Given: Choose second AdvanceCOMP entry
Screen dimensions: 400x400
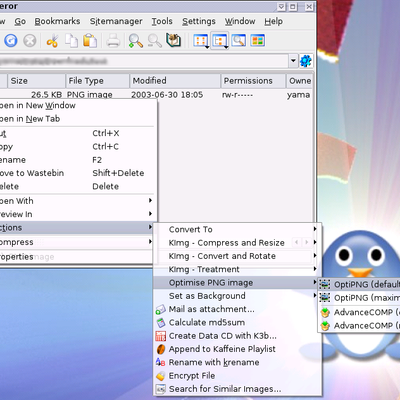Looking at the screenshot, I should click(x=359, y=325).
